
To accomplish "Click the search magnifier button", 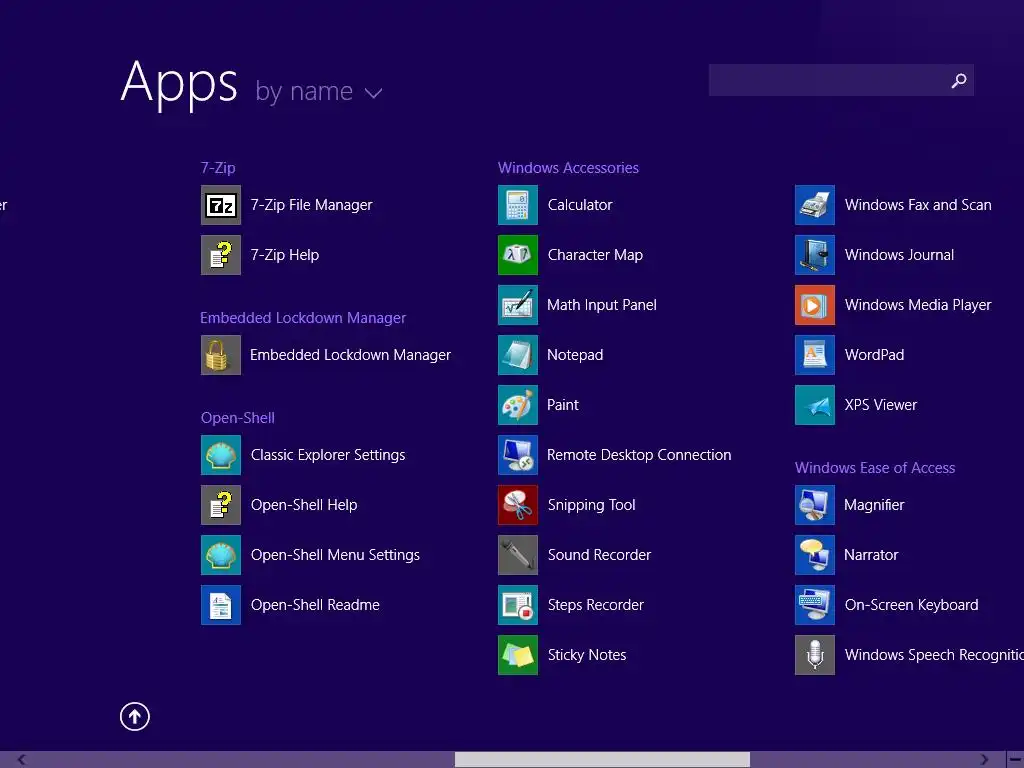I will (x=958, y=80).
